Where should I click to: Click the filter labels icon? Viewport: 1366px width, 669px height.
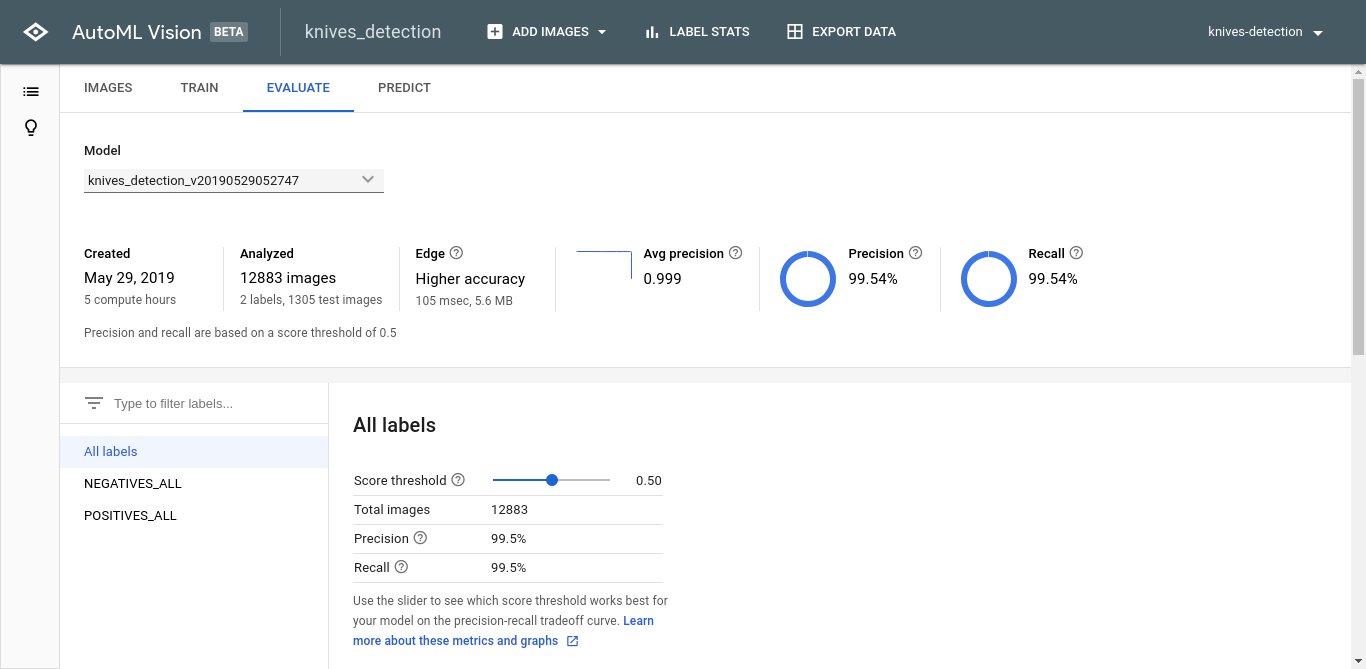tap(94, 403)
